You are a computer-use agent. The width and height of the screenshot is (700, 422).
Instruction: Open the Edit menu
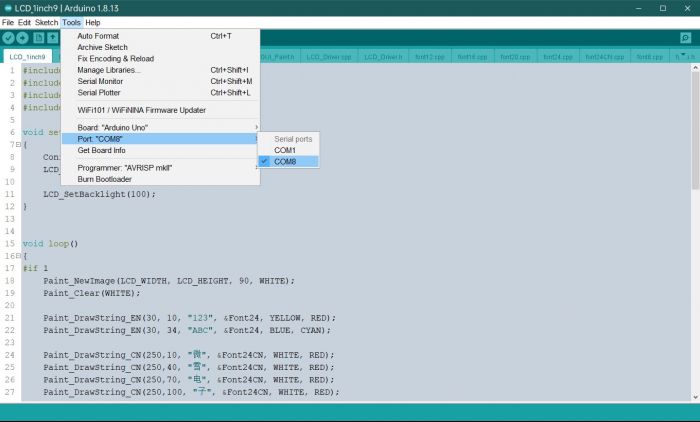tap(24, 22)
